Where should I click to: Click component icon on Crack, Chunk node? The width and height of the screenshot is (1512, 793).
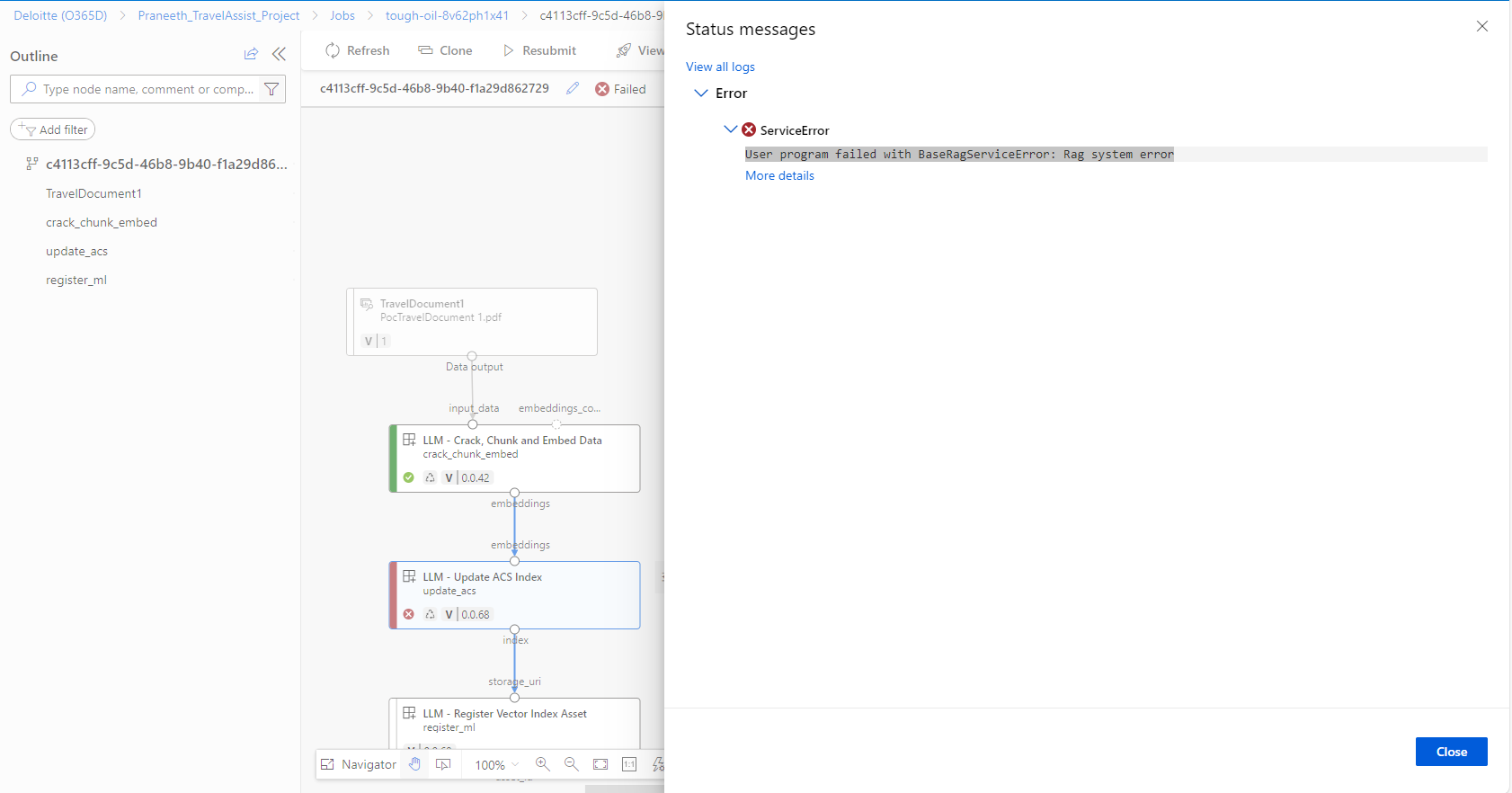[x=409, y=440]
